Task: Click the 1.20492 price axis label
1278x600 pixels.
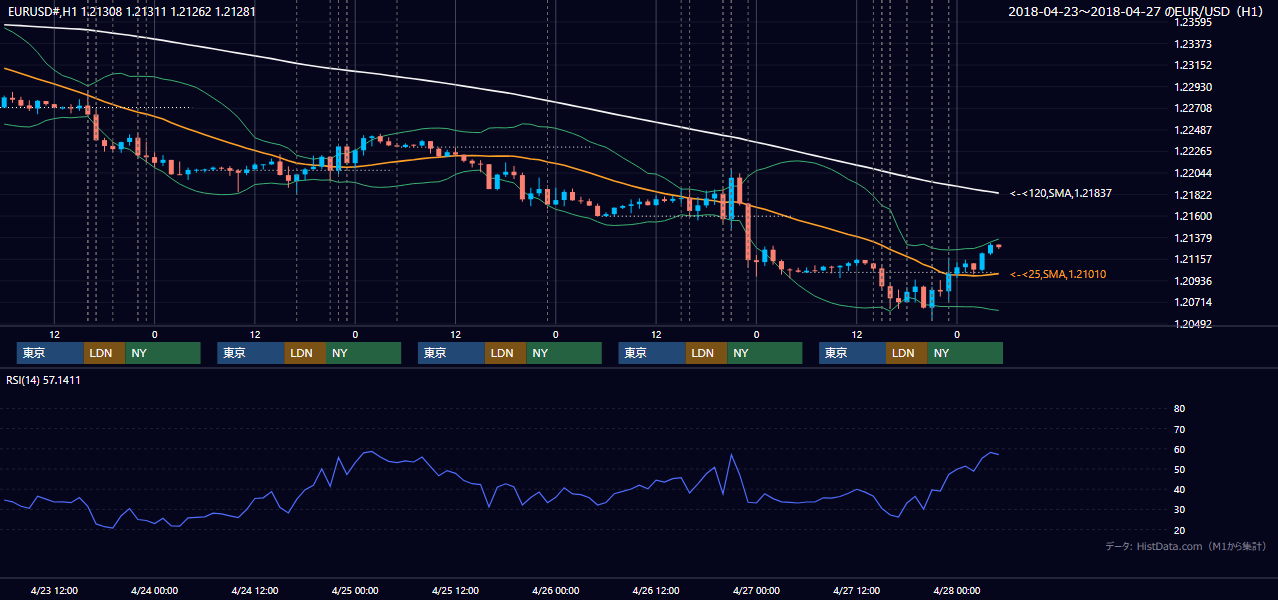Action: coord(1192,324)
